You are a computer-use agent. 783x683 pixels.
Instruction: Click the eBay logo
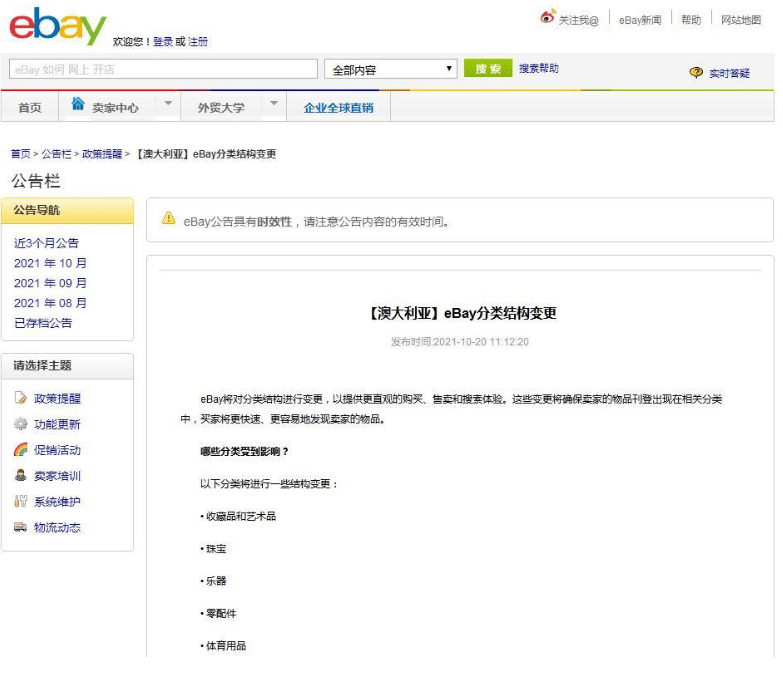(57, 26)
